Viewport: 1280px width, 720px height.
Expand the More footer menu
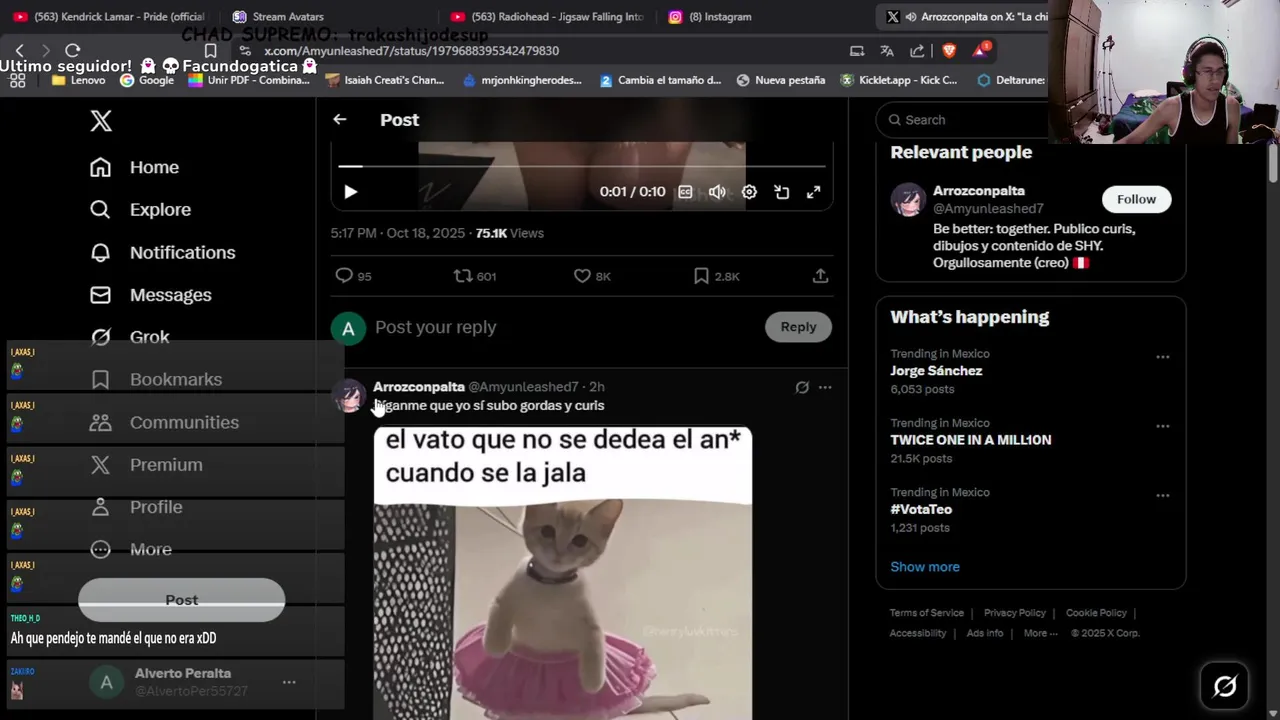1040,633
